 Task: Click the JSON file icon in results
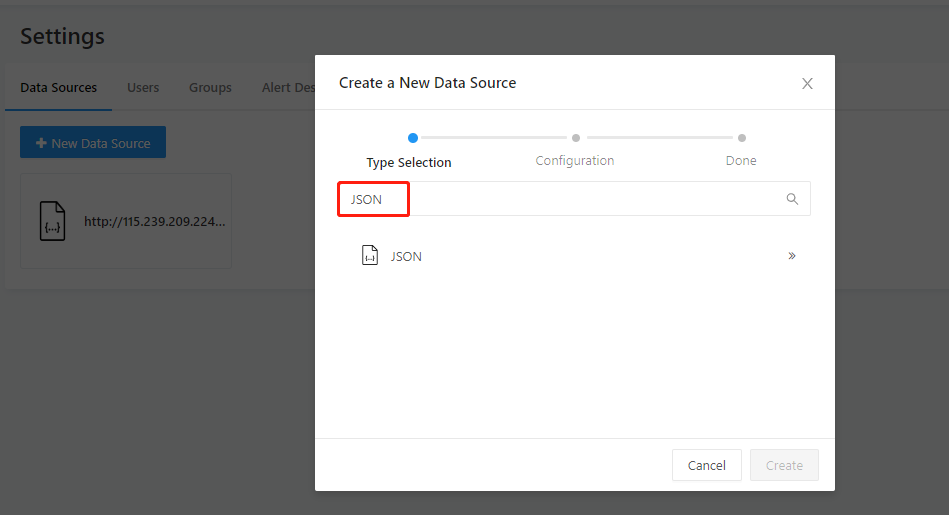click(x=370, y=255)
